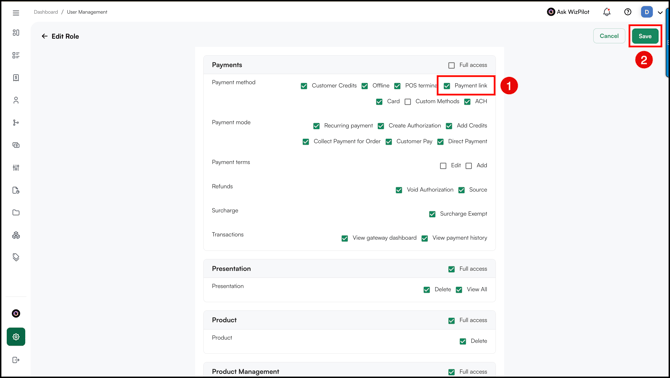
Task: Toggle Collect Payment for Order checkbox
Action: pyautogui.click(x=306, y=142)
